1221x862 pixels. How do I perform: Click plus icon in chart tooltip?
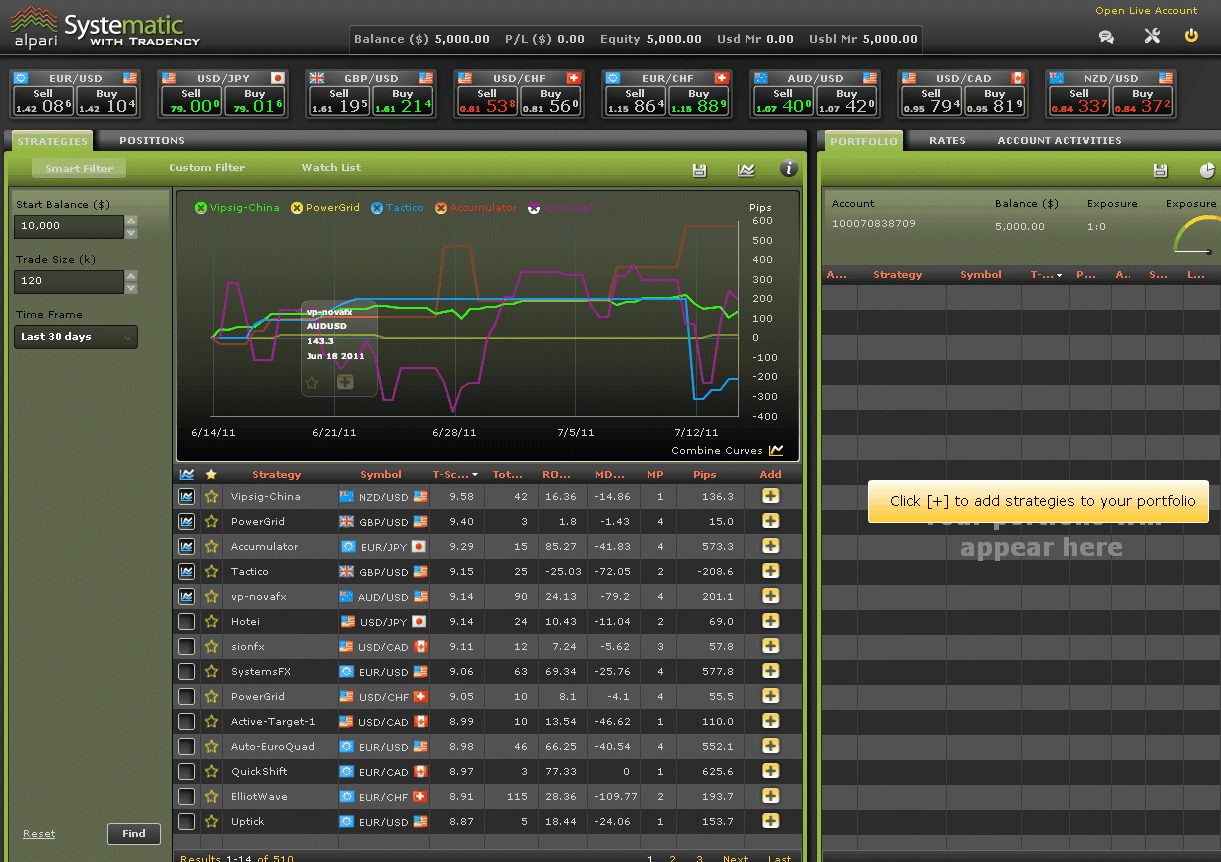(345, 382)
